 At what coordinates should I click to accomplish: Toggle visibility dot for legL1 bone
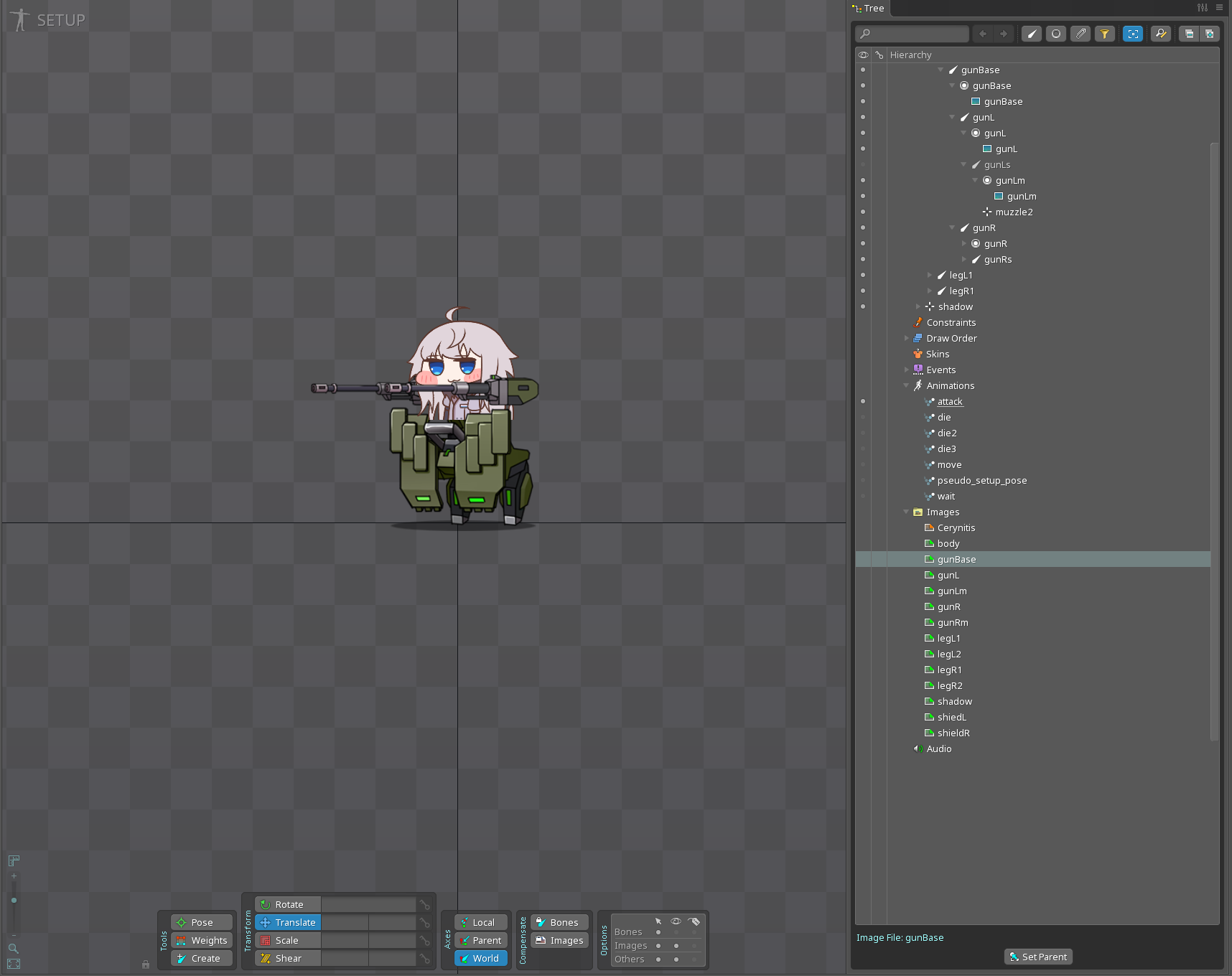pyautogui.click(x=863, y=275)
